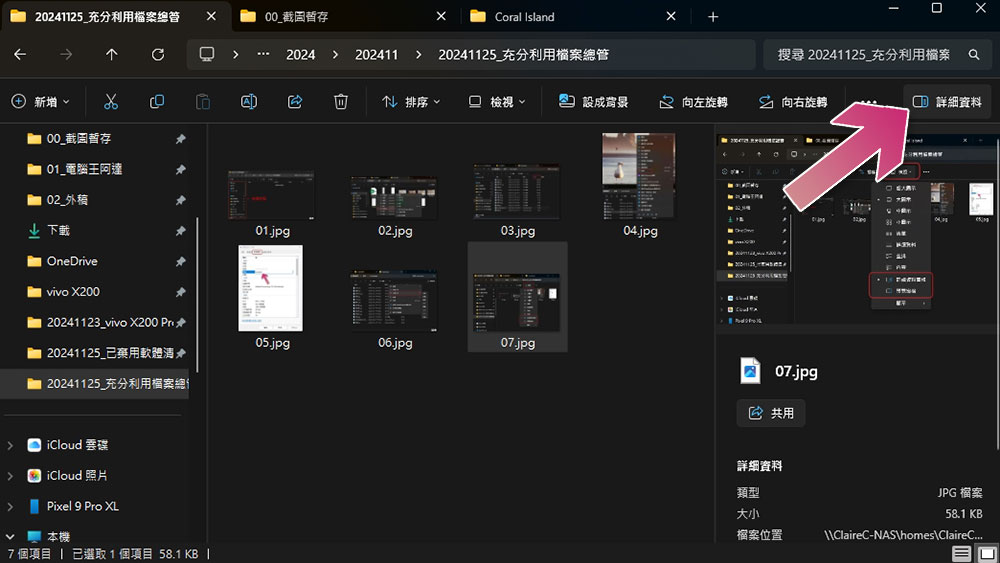Click the search magnifier icon

[x=974, y=55]
